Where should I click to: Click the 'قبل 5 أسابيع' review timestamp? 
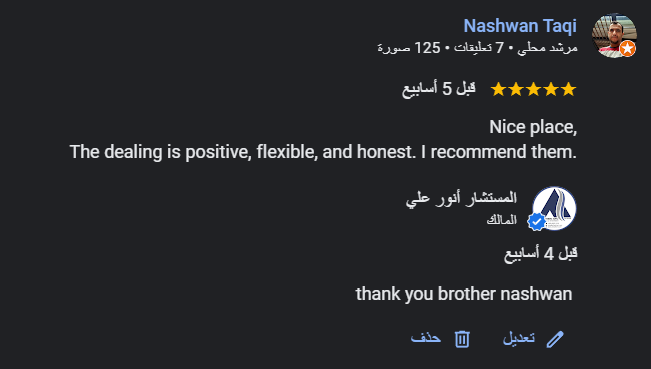coord(438,89)
